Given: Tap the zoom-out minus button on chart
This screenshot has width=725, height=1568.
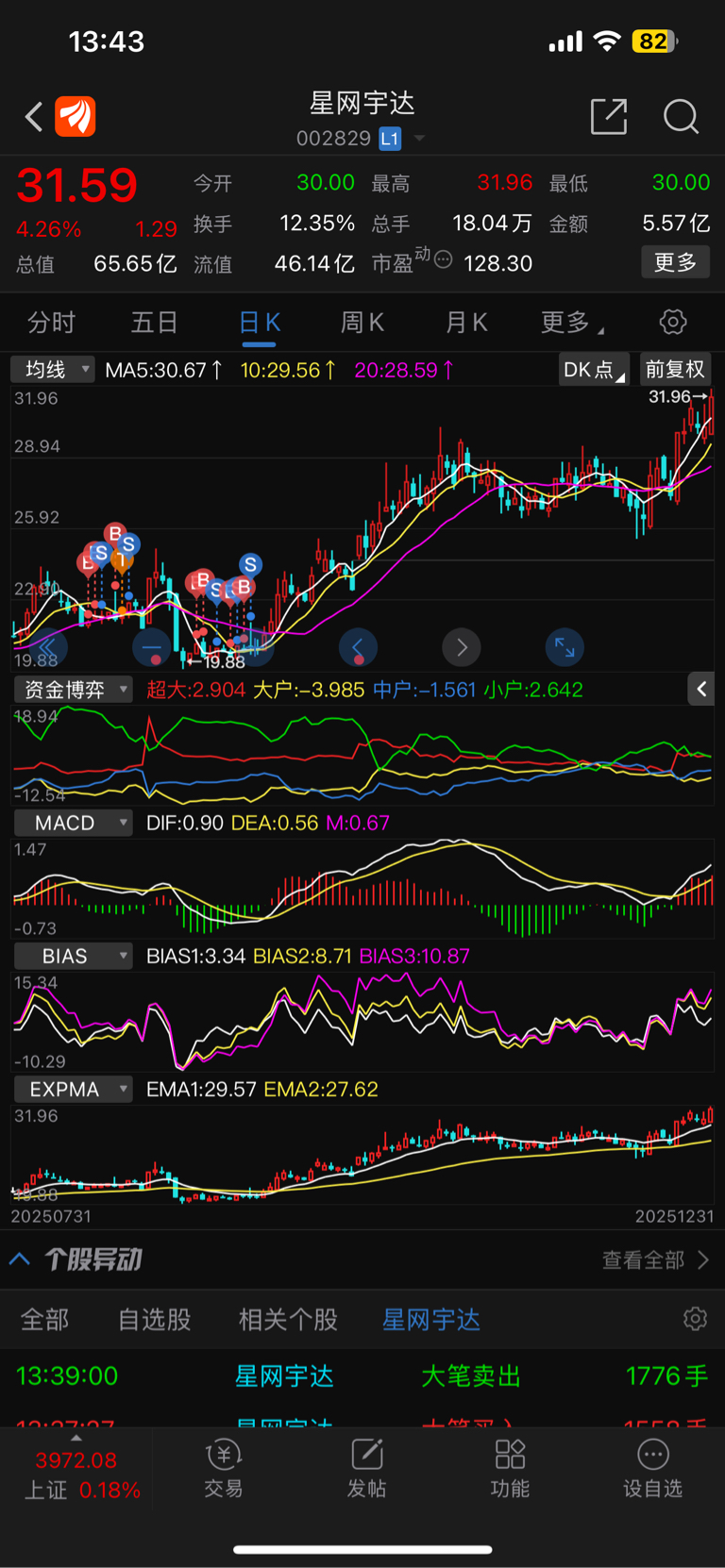Looking at the screenshot, I should (x=151, y=647).
